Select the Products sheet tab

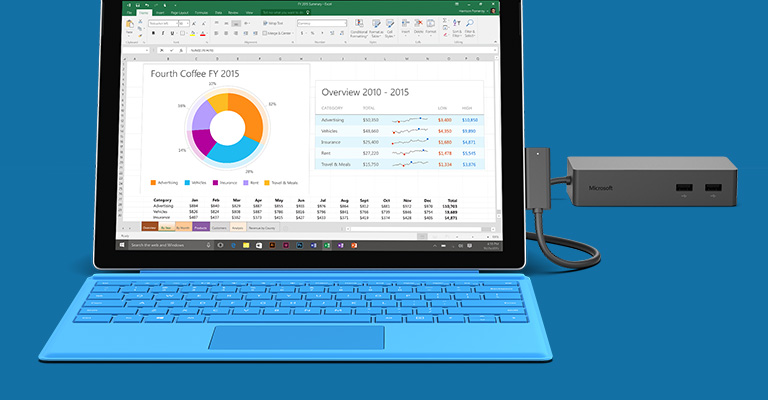[201, 228]
